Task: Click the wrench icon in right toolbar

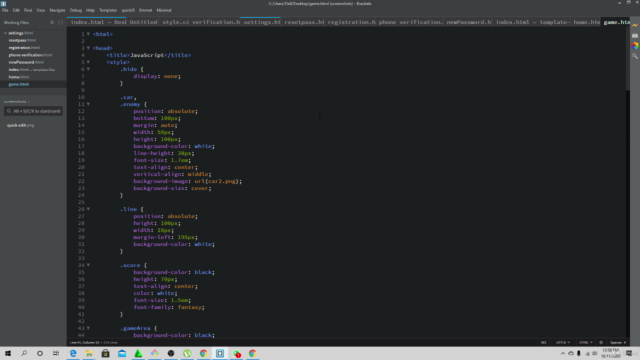Action: coord(635,56)
